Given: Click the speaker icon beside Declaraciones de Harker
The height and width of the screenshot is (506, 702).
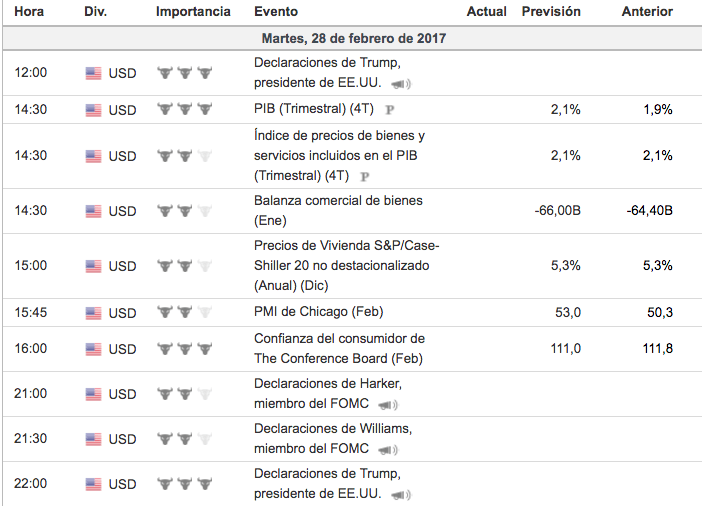Looking at the screenshot, I should point(387,404).
